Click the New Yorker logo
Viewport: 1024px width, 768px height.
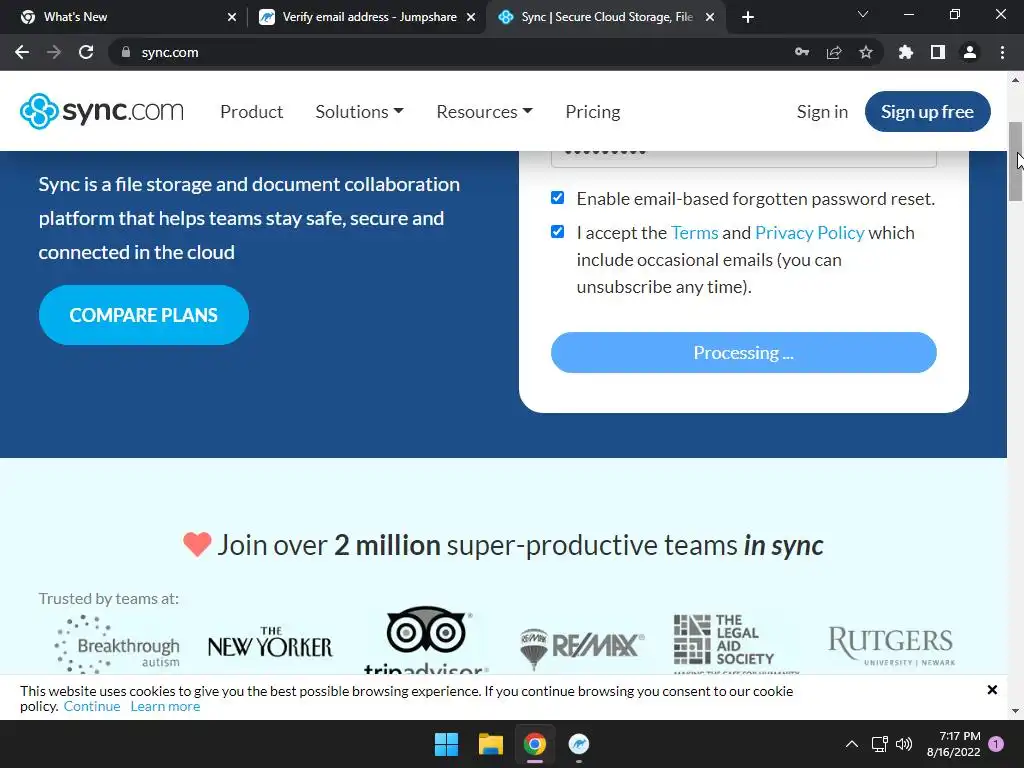click(270, 643)
